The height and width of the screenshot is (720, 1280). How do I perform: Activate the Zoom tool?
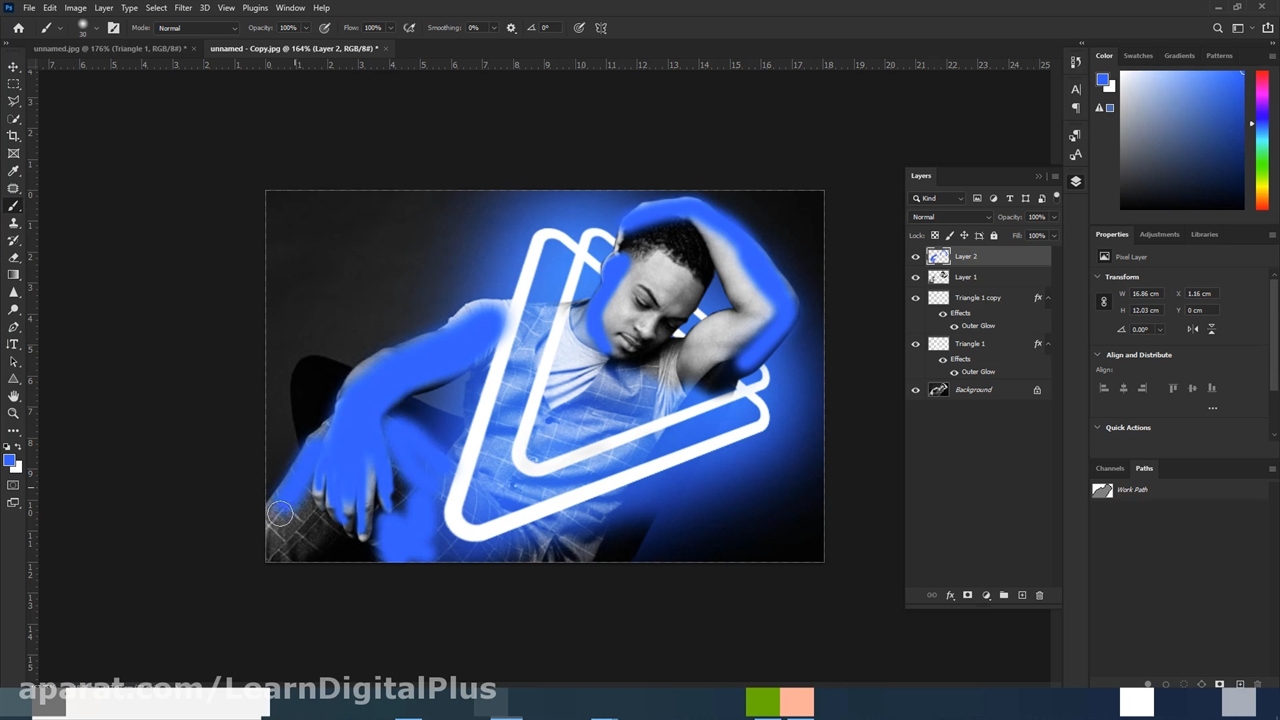13,413
